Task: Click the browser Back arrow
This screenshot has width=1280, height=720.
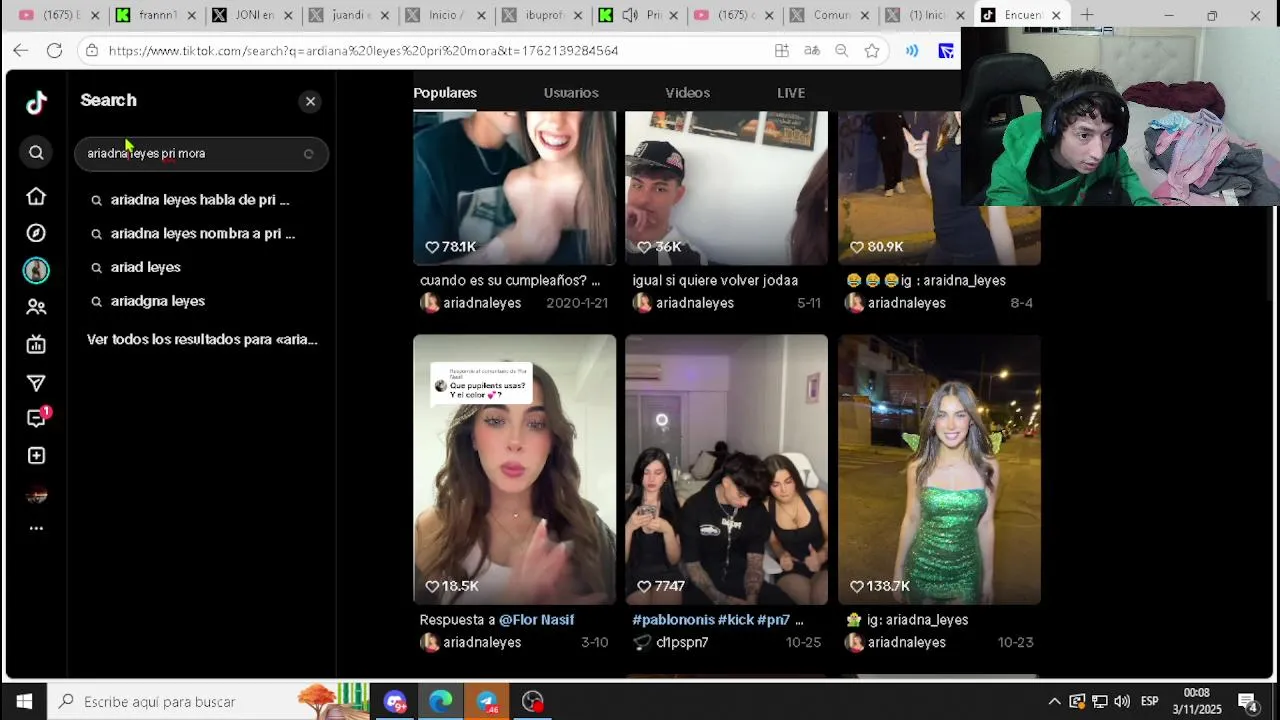Action: pyautogui.click(x=21, y=51)
